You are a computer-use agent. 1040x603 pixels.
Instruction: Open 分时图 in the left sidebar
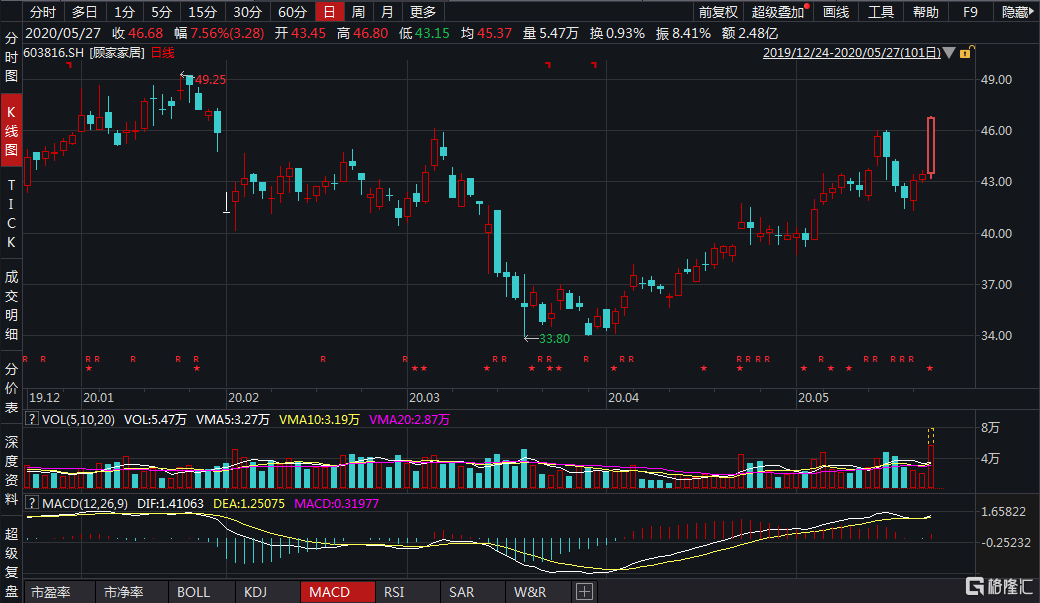point(12,59)
